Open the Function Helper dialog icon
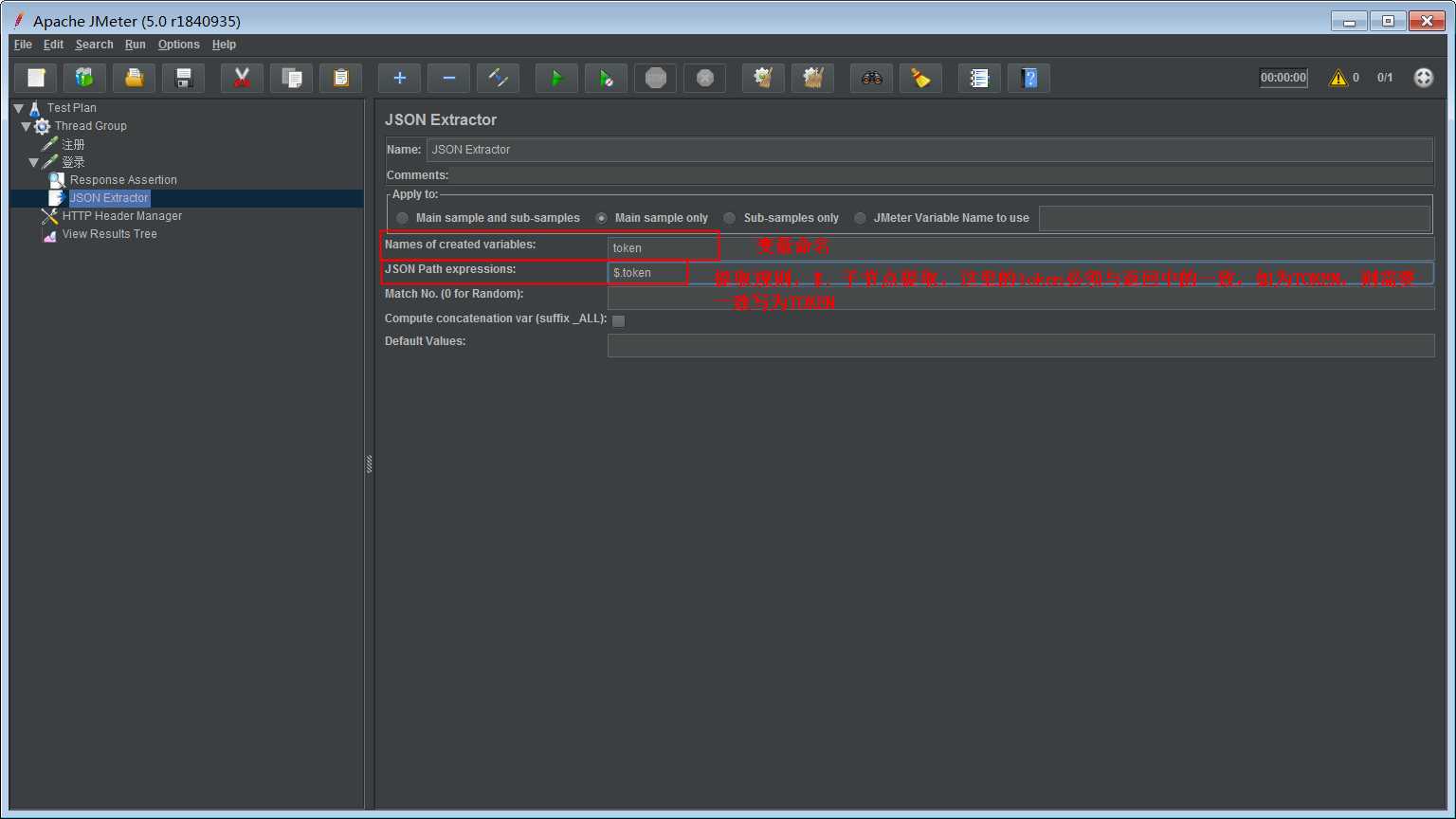Image resolution: width=1456 pixels, height=819 pixels. click(980, 78)
